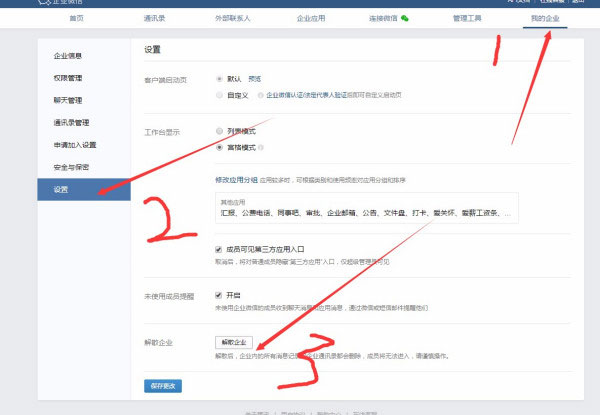This screenshot has width=600, height=415.
Task: Select the 默认 client startup page option
Action: click(220, 78)
